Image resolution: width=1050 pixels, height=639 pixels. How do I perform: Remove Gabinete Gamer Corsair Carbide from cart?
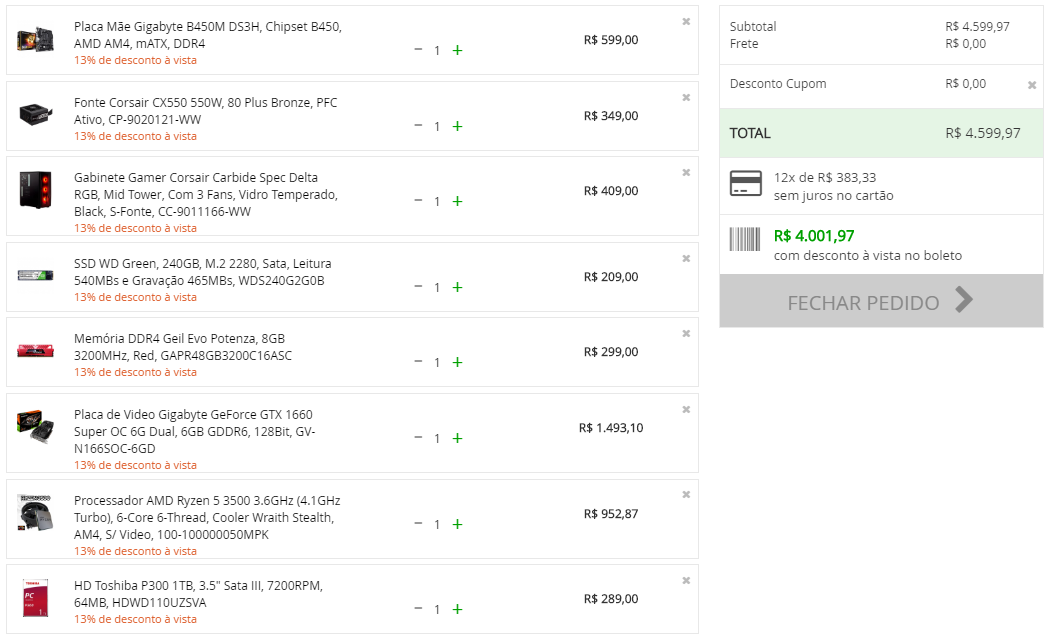[x=686, y=173]
